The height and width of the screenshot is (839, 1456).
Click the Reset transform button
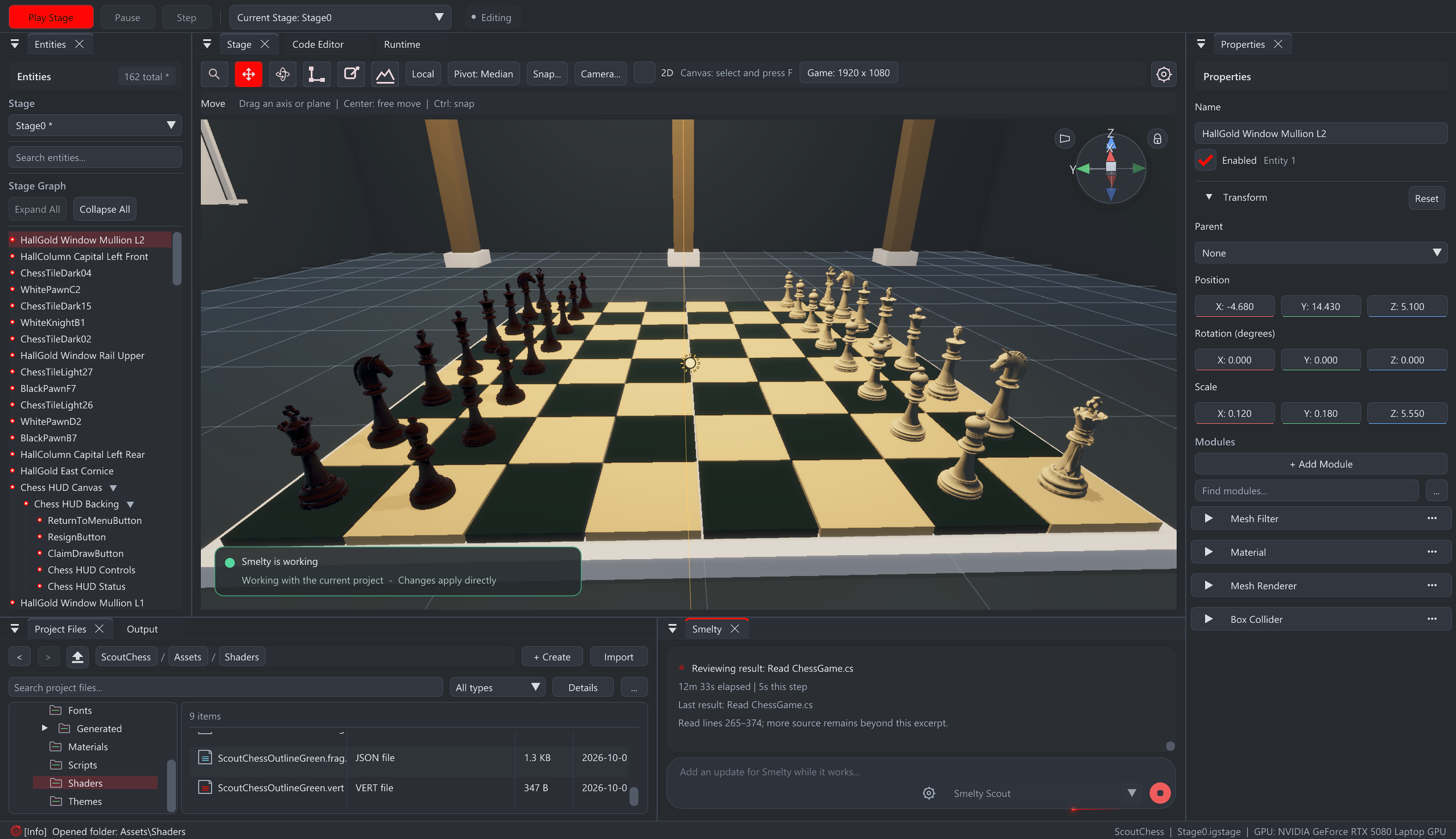tap(1426, 198)
